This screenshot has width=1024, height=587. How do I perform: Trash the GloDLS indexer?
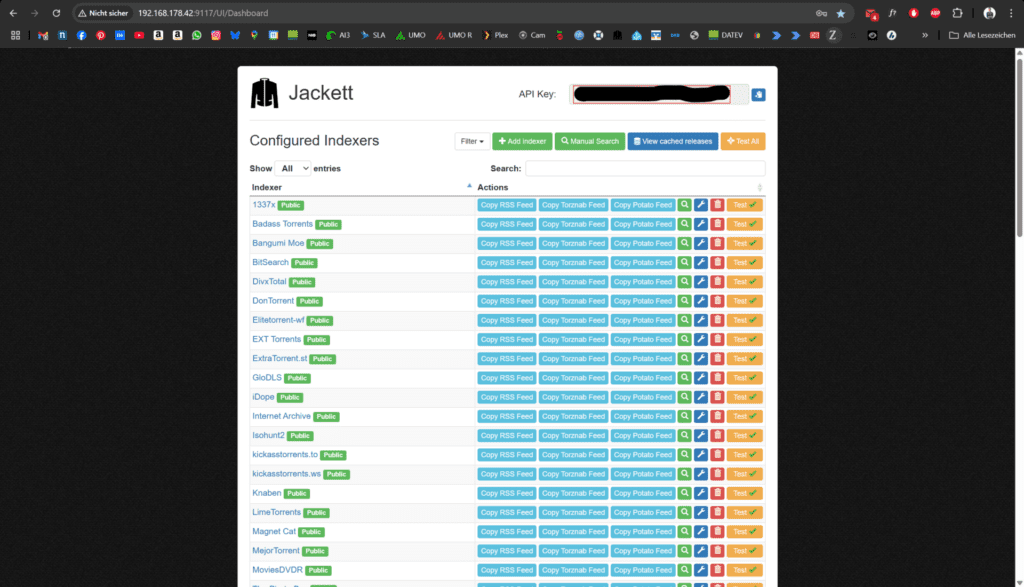[x=717, y=378]
